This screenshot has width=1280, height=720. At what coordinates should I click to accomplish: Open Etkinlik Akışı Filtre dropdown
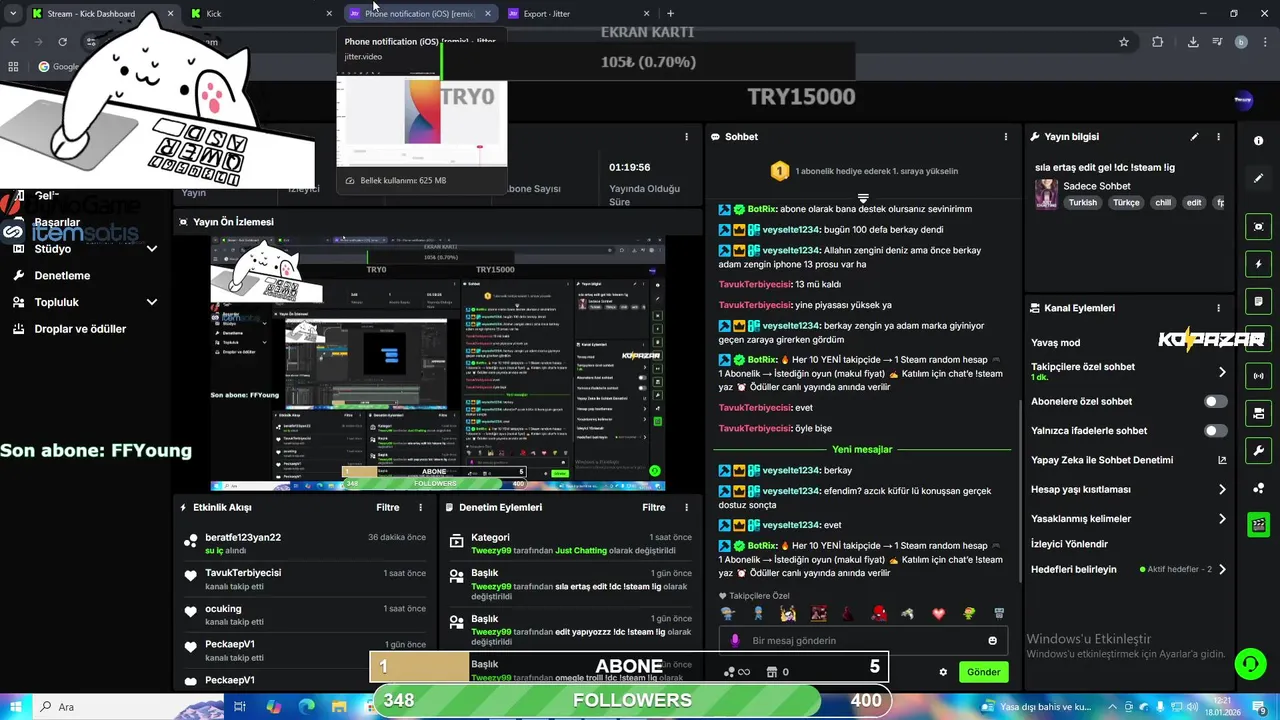tap(388, 508)
